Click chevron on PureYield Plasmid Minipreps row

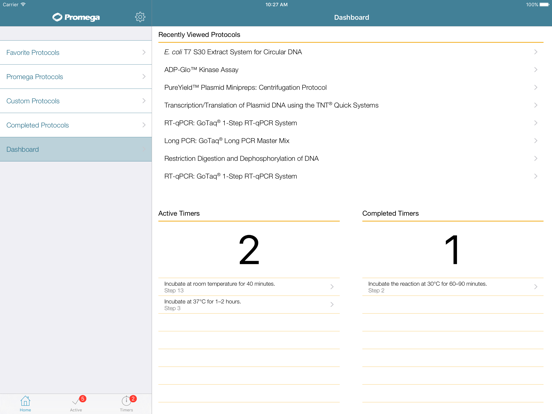pyautogui.click(x=535, y=88)
